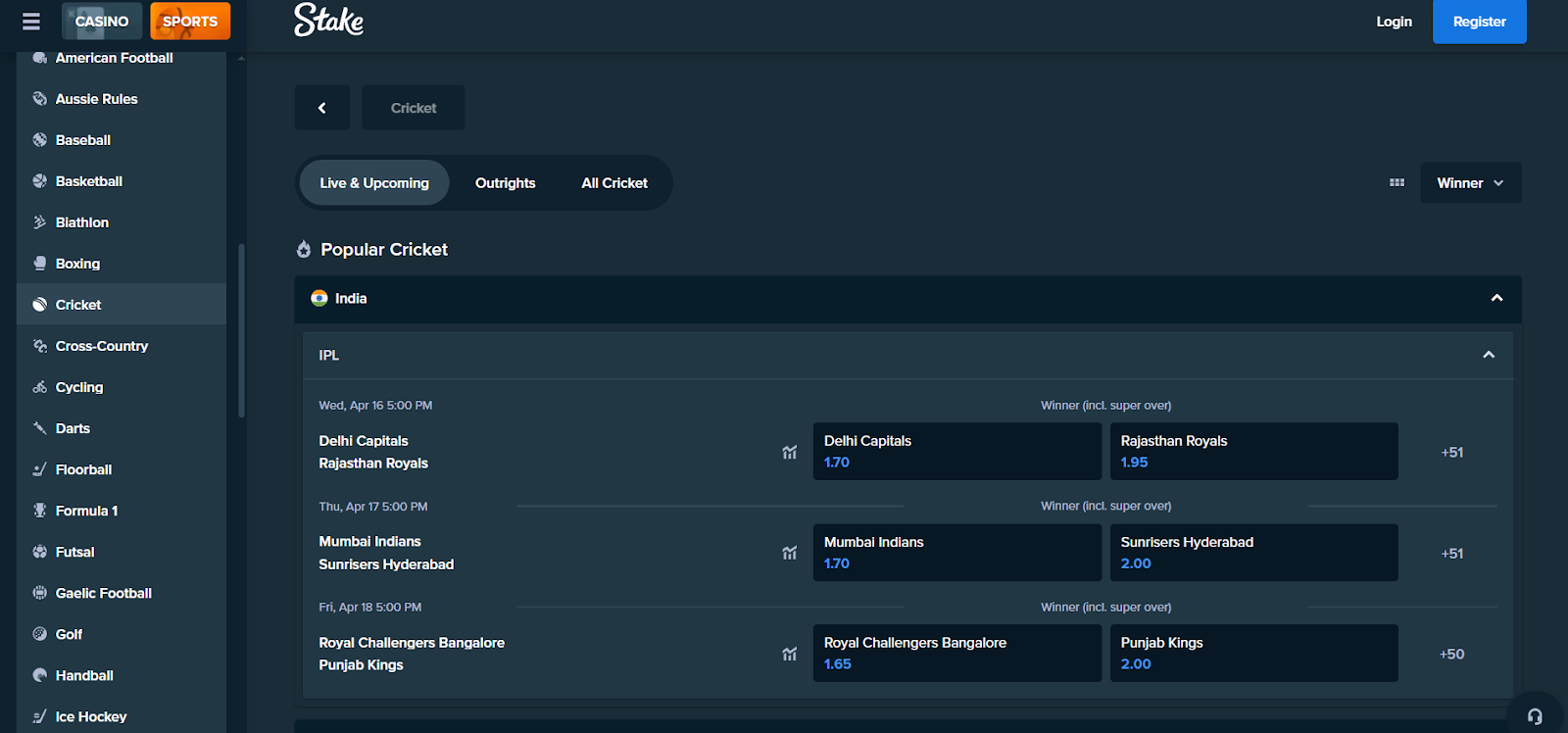1568x733 pixels.
Task: Click the 'Popular Cricket' heading text
Action: click(384, 249)
